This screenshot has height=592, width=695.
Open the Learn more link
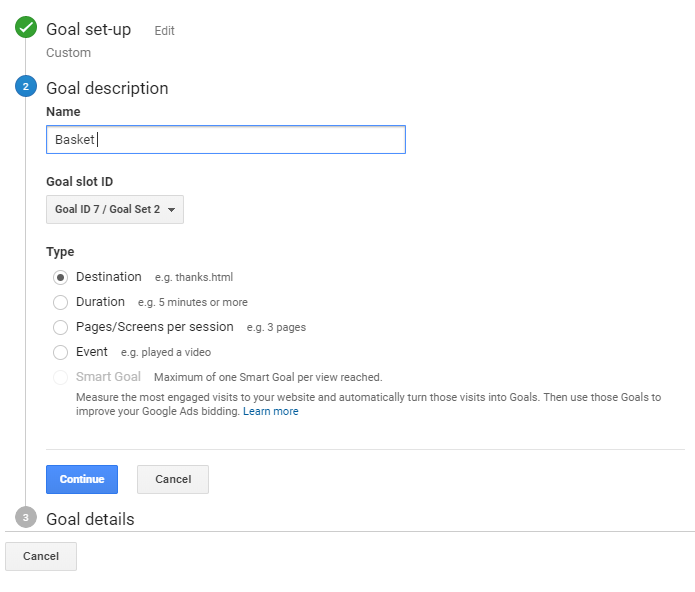(270, 411)
